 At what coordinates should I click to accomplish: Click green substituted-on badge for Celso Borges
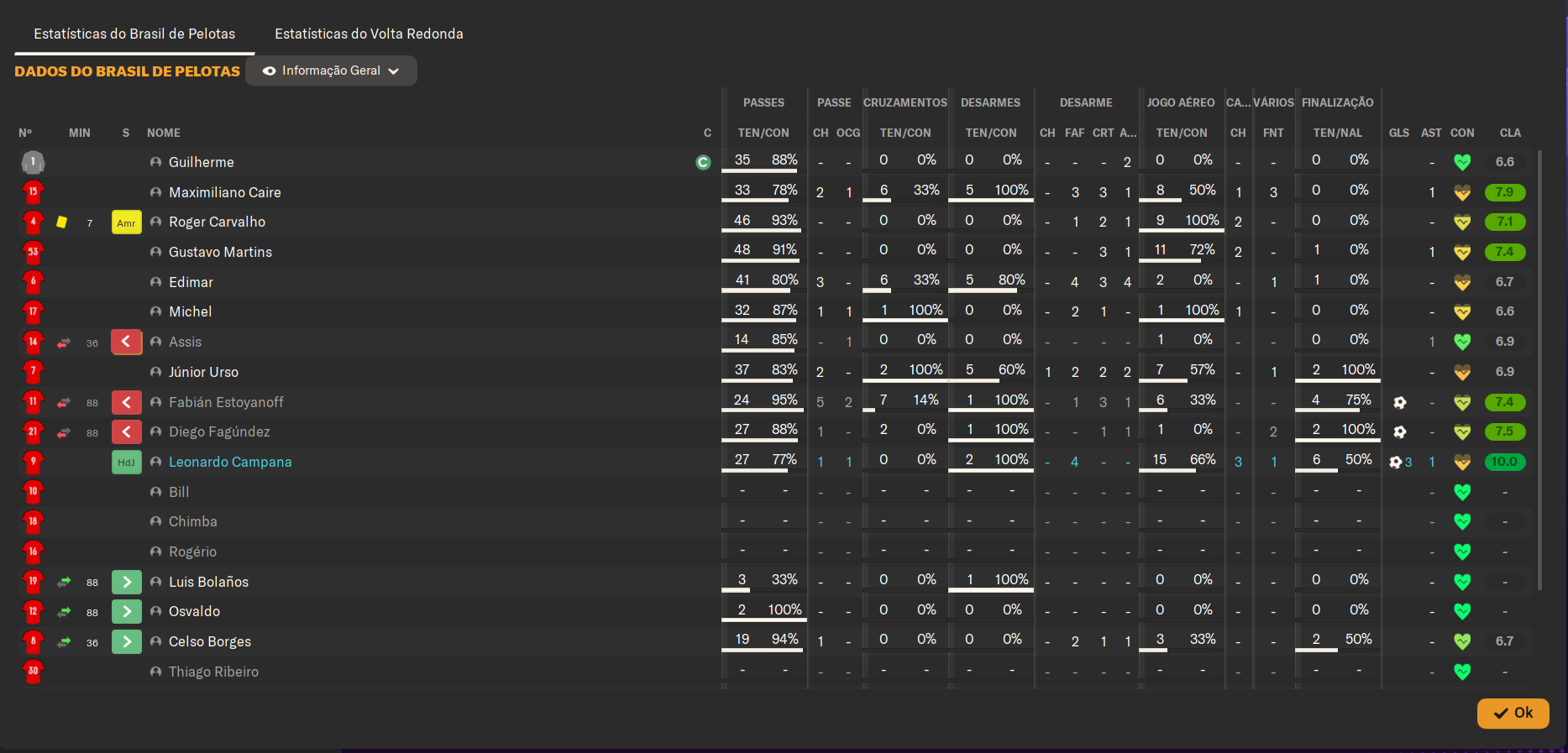point(126,642)
